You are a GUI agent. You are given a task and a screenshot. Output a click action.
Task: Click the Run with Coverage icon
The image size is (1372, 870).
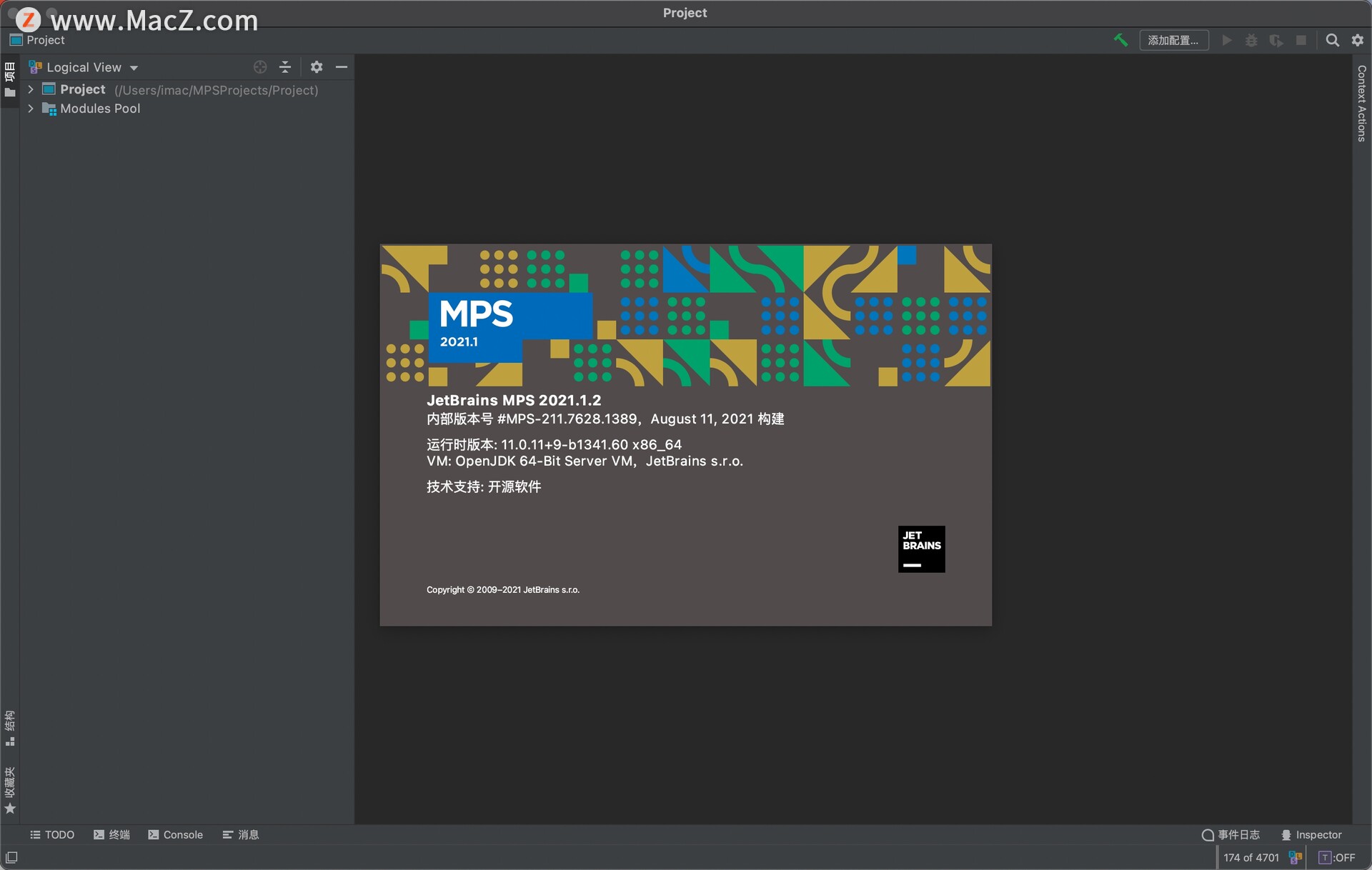tap(1276, 41)
